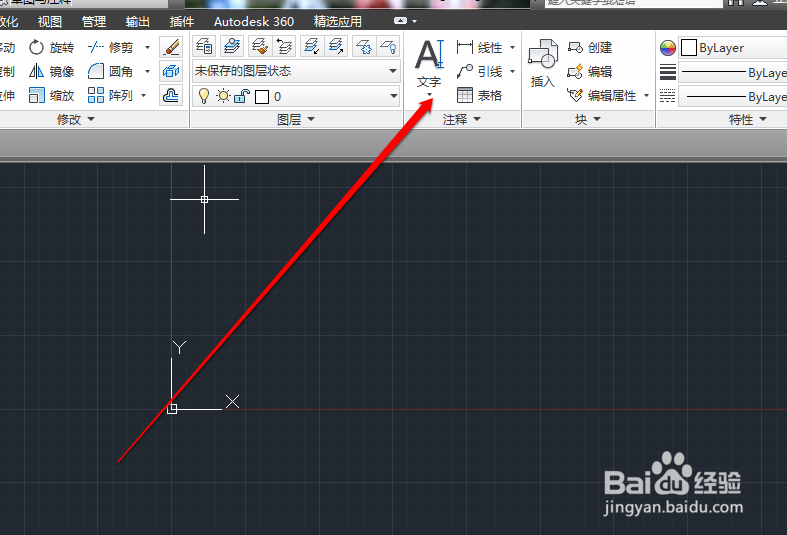Screen dimensions: 787x535
Task: Select the Leader (引线) tool
Action: pyautogui.click(x=480, y=71)
